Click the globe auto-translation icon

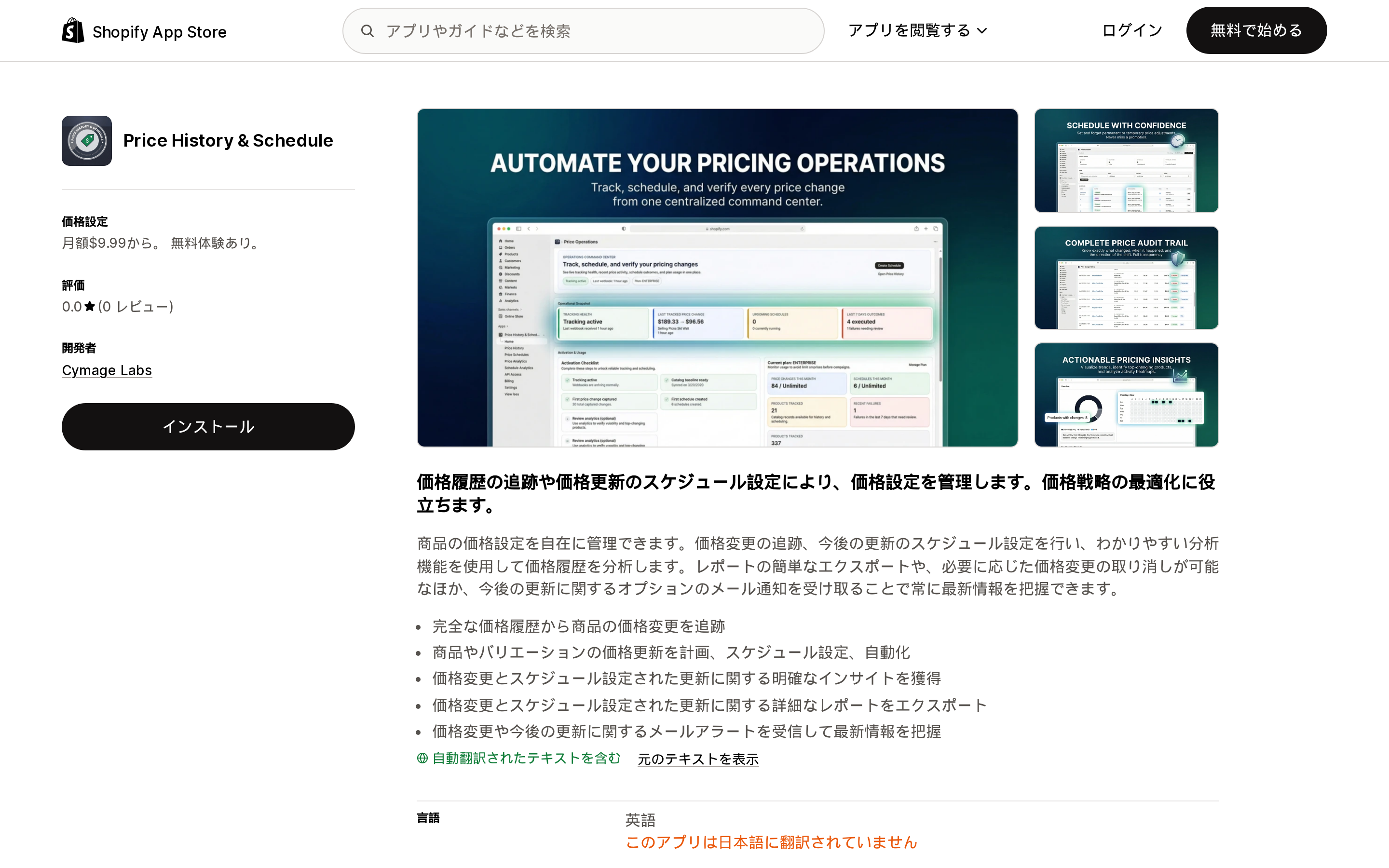(x=422, y=759)
